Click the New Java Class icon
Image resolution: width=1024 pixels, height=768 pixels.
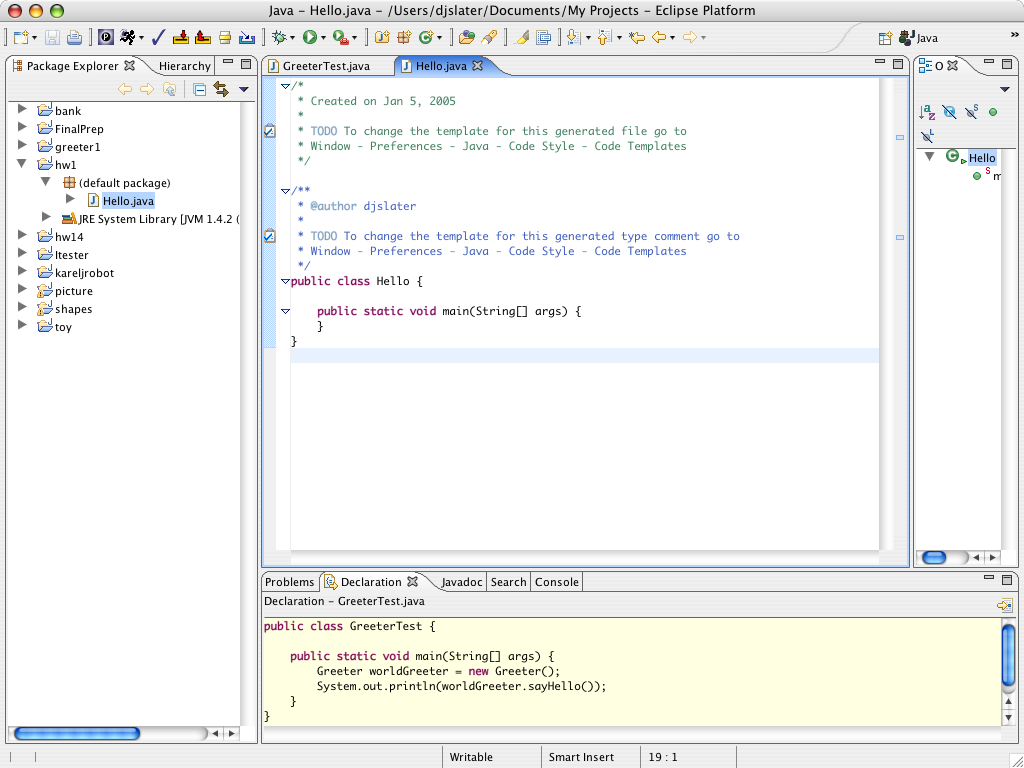tap(426, 37)
